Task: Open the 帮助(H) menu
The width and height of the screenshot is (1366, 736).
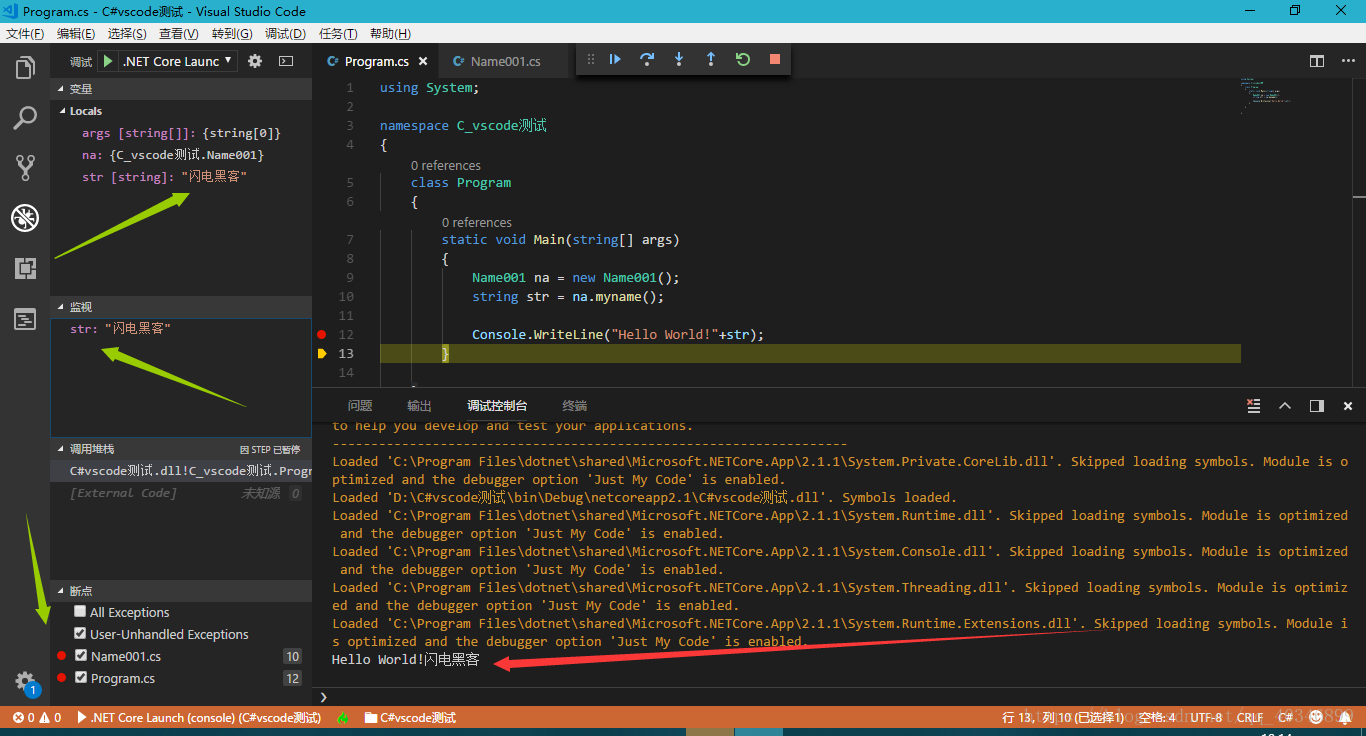Action: pos(390,33)
